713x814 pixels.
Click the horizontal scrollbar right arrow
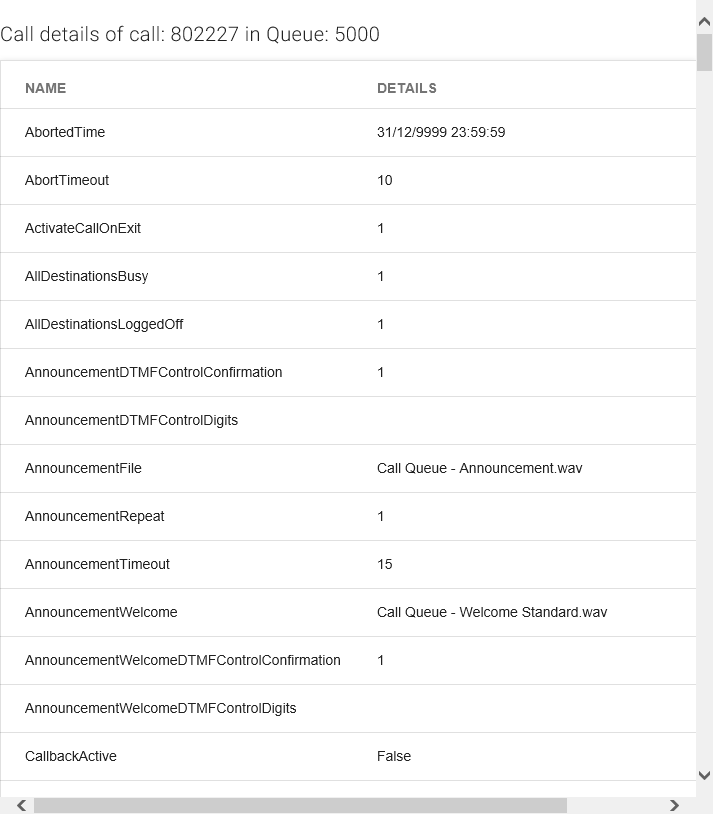click(674, 805)
